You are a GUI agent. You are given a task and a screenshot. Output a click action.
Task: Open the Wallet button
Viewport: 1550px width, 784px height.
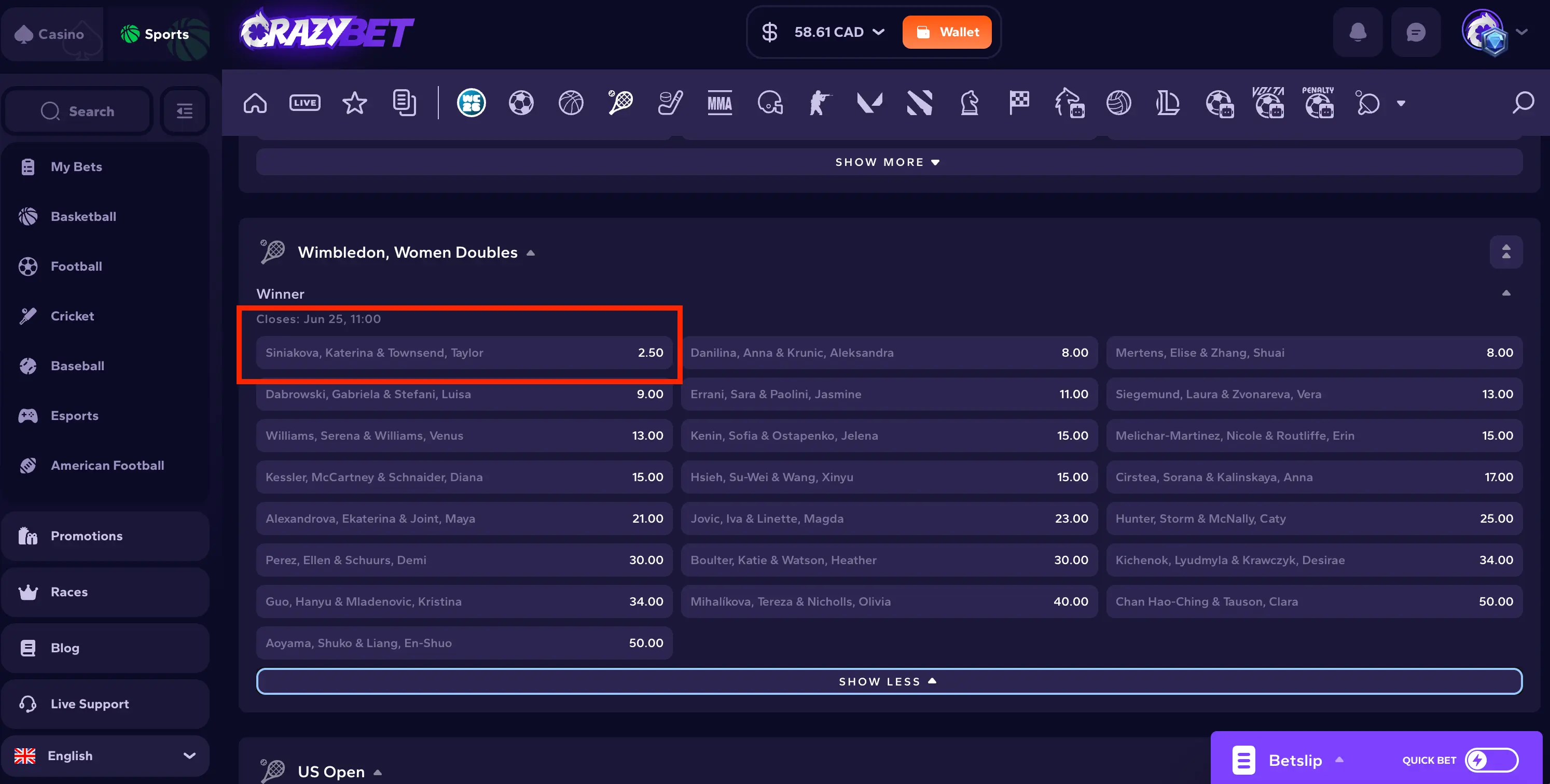point(947,32)
